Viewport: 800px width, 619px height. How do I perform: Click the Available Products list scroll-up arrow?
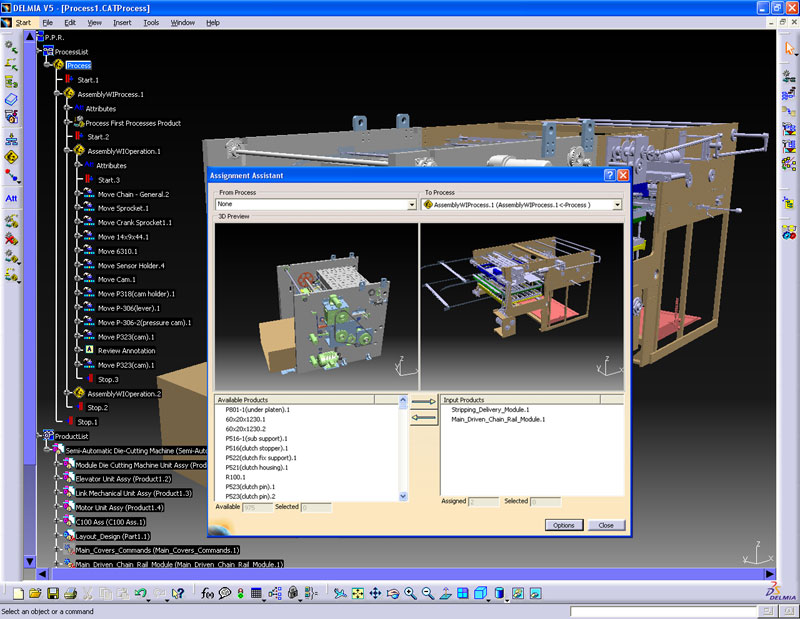point(403,400)
